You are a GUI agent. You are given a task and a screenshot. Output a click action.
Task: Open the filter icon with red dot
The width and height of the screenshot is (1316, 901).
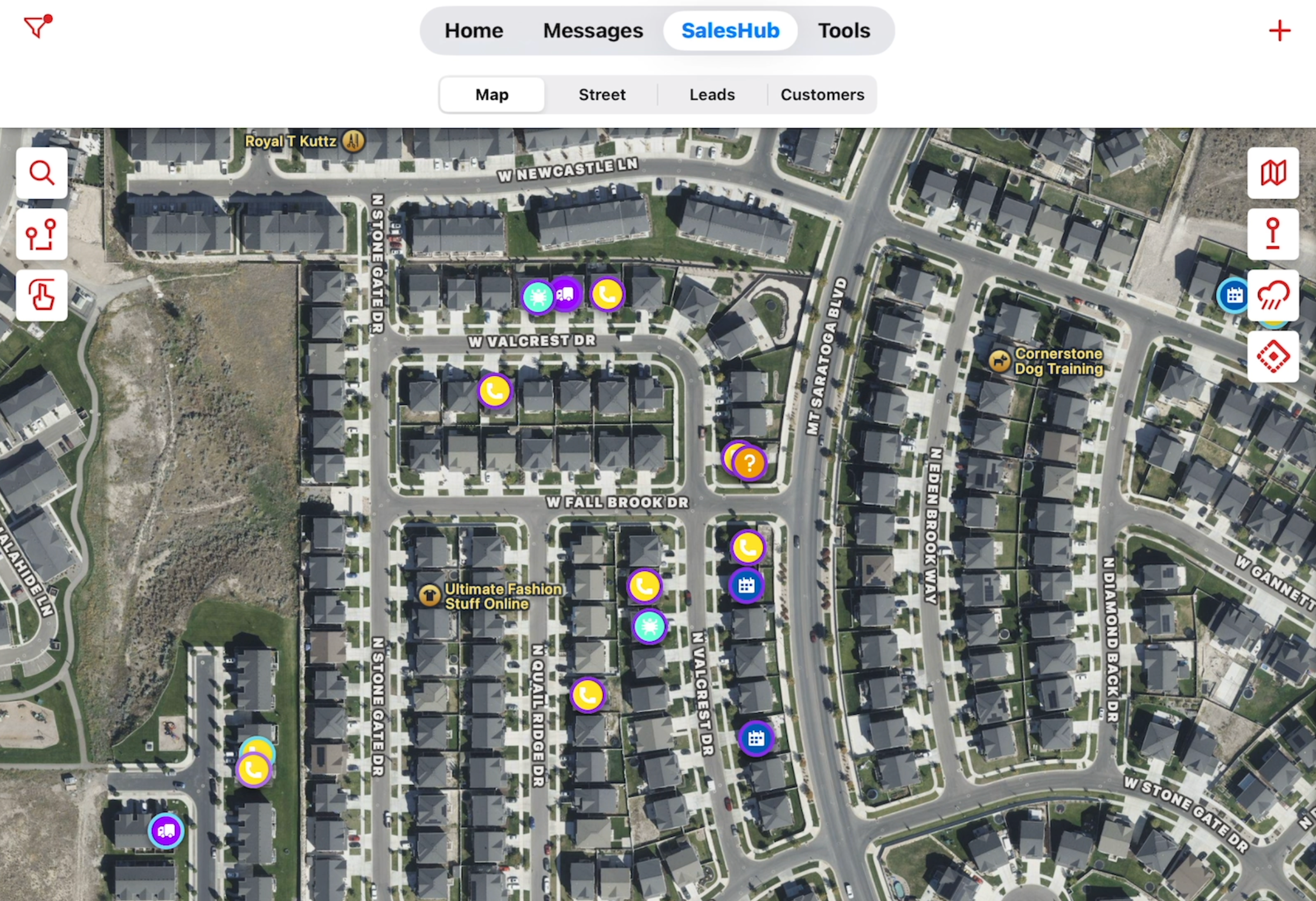(x=38, y=26)
